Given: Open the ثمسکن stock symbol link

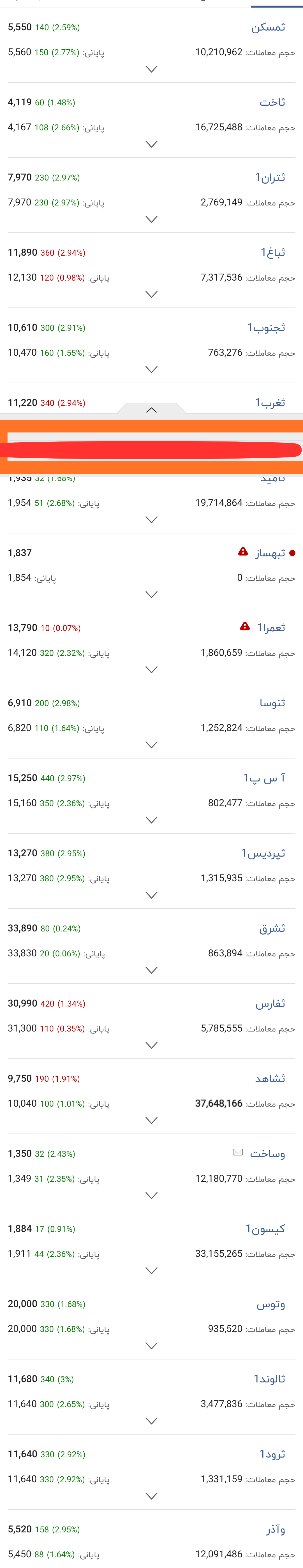Looking at the screenshot, I should click(x=268, y=27).
